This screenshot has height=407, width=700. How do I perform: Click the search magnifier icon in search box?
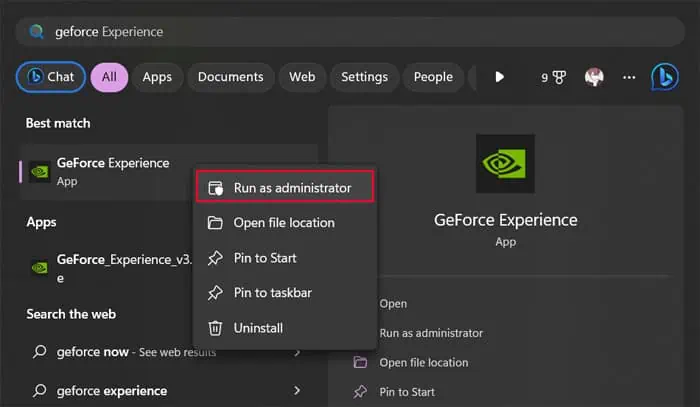(36, 32)
